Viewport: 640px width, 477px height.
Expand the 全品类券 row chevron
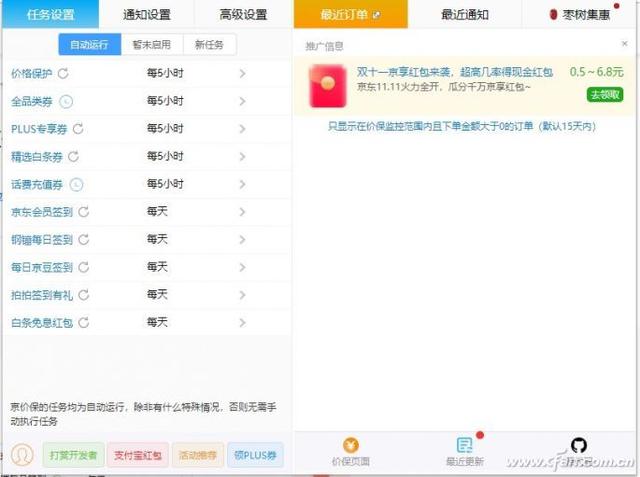click(242, 101)
